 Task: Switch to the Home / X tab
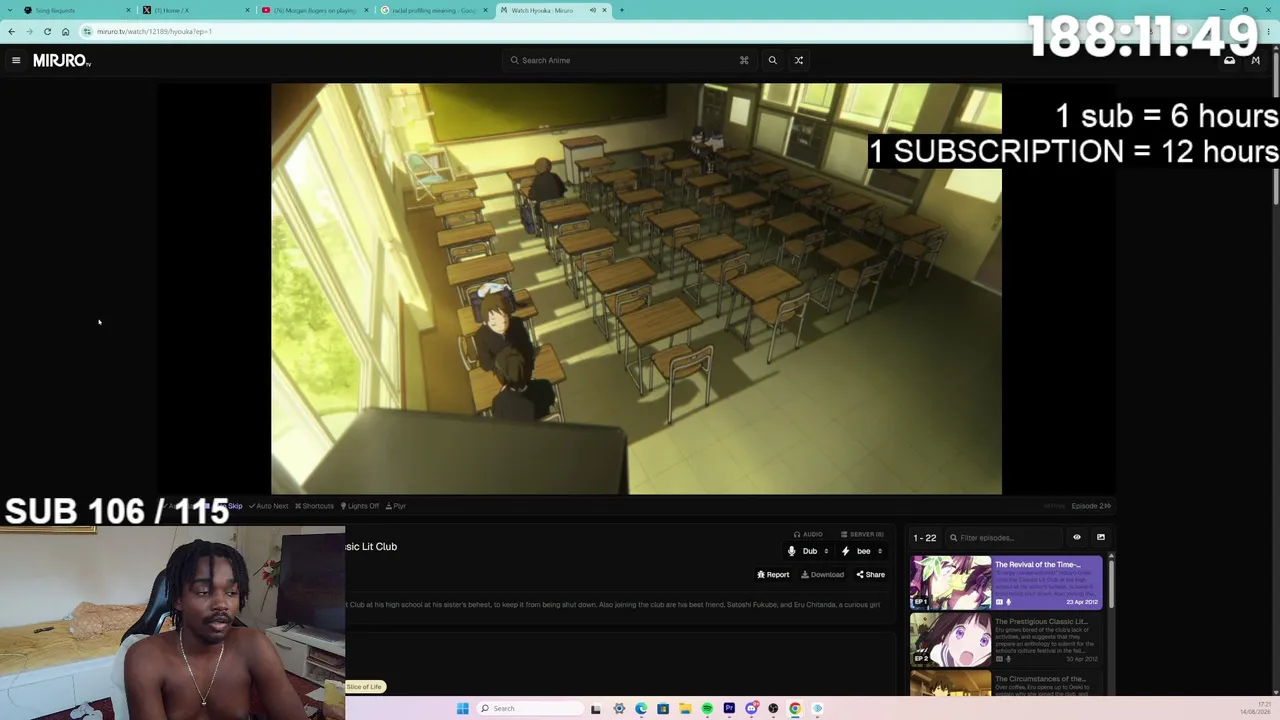(x=195, y=10)
